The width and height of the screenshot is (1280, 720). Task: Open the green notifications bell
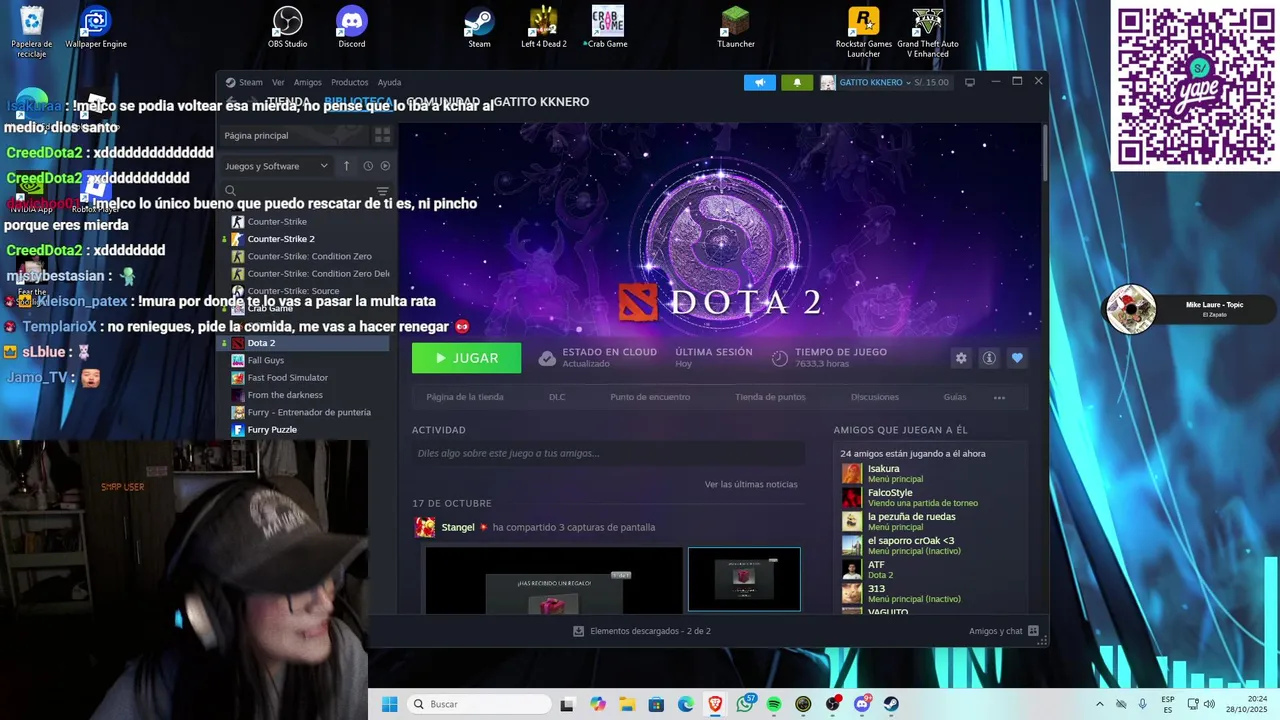coord(797,82)
